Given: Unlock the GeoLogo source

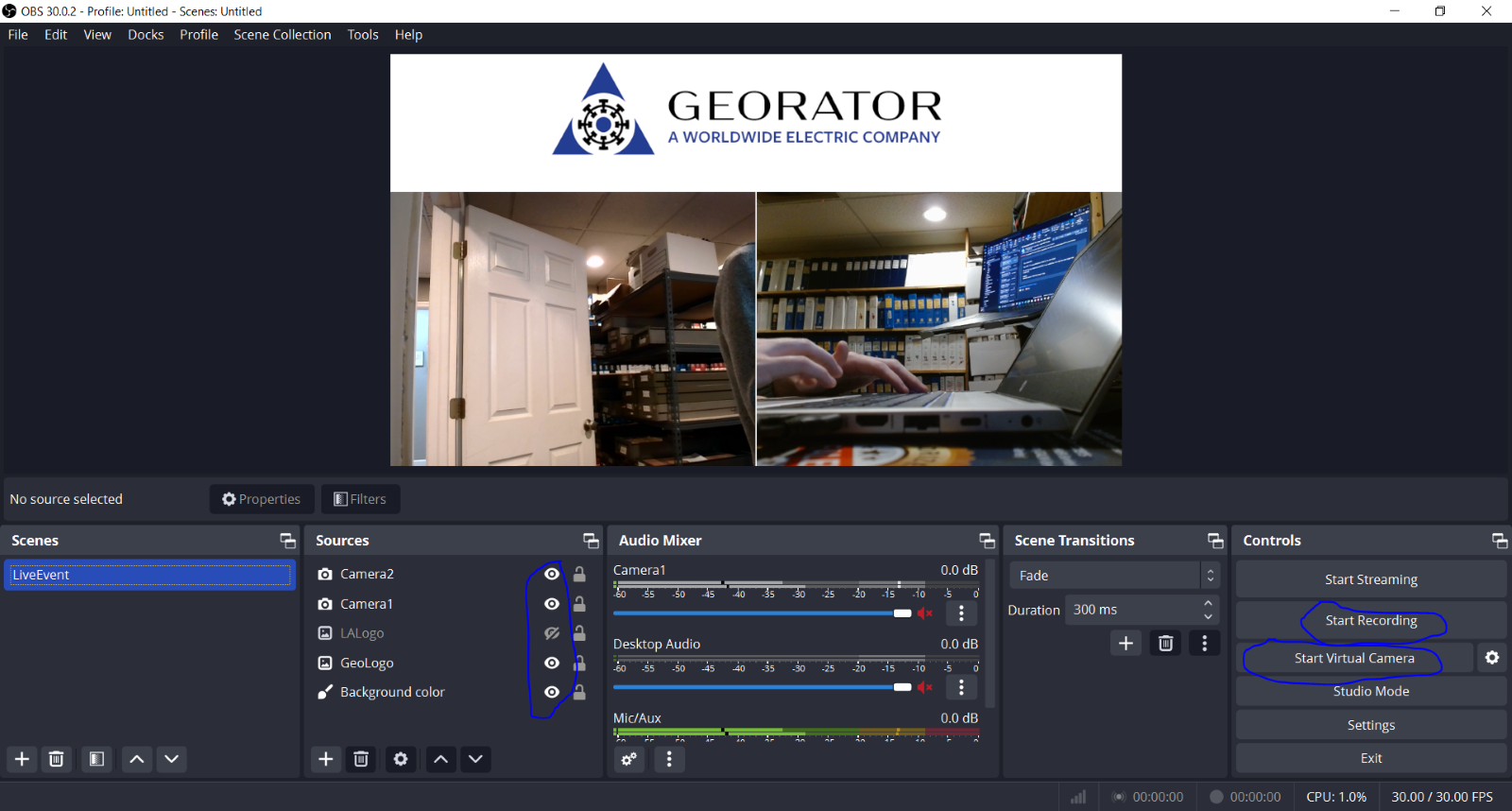Looking at the screenshot, I should coord(579,664).
